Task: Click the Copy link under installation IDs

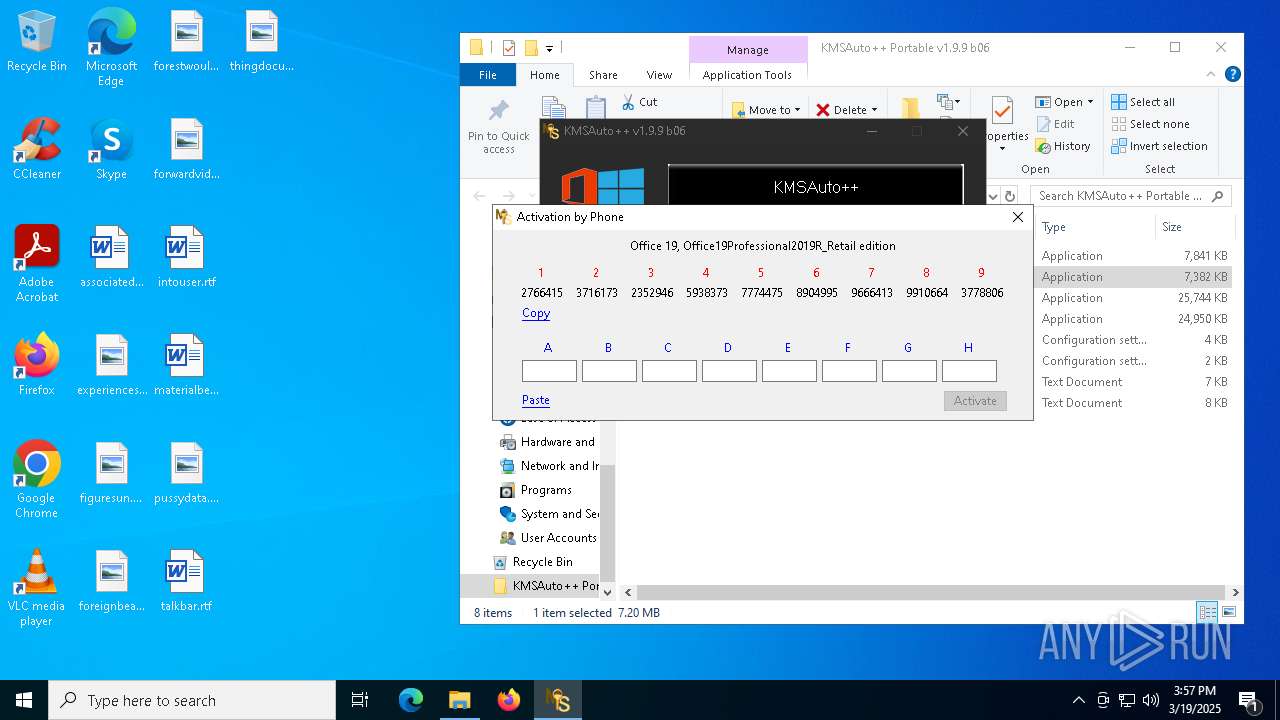Action: 536,313
